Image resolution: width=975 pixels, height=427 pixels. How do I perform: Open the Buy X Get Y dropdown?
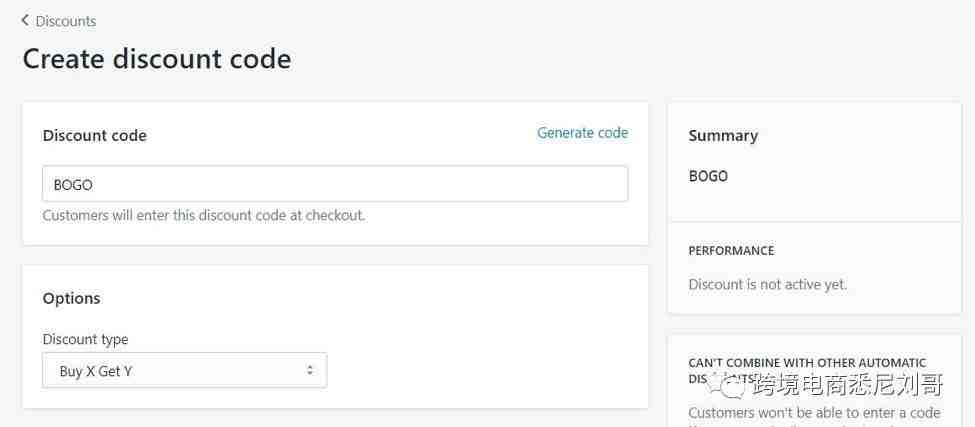point(185,370)
